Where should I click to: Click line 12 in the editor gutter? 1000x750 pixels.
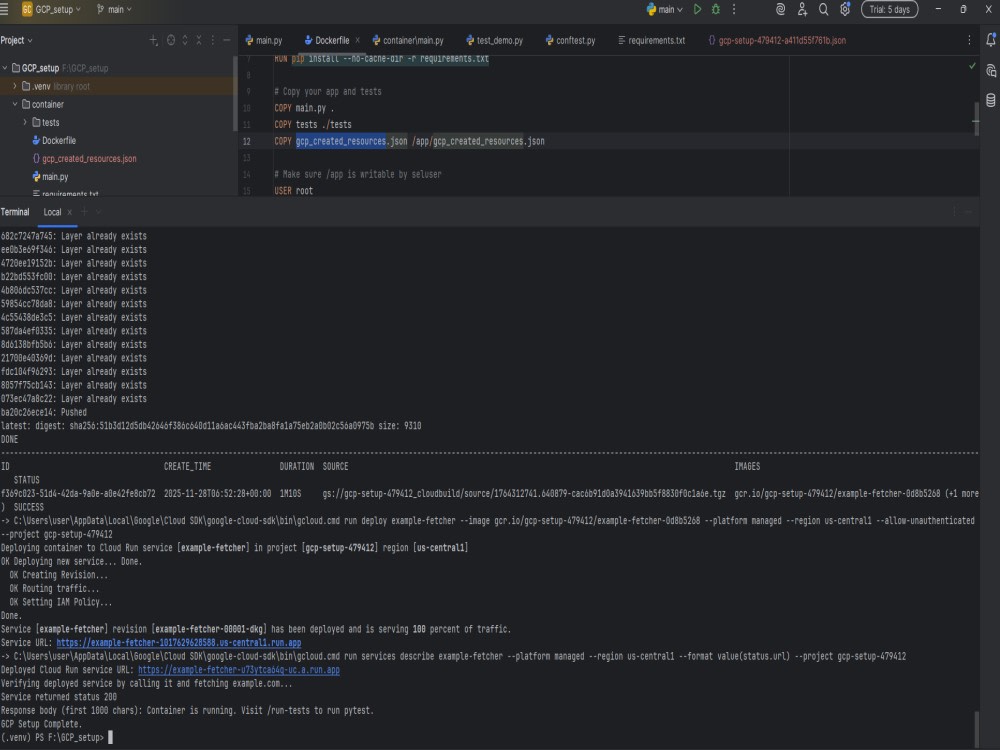247,142
